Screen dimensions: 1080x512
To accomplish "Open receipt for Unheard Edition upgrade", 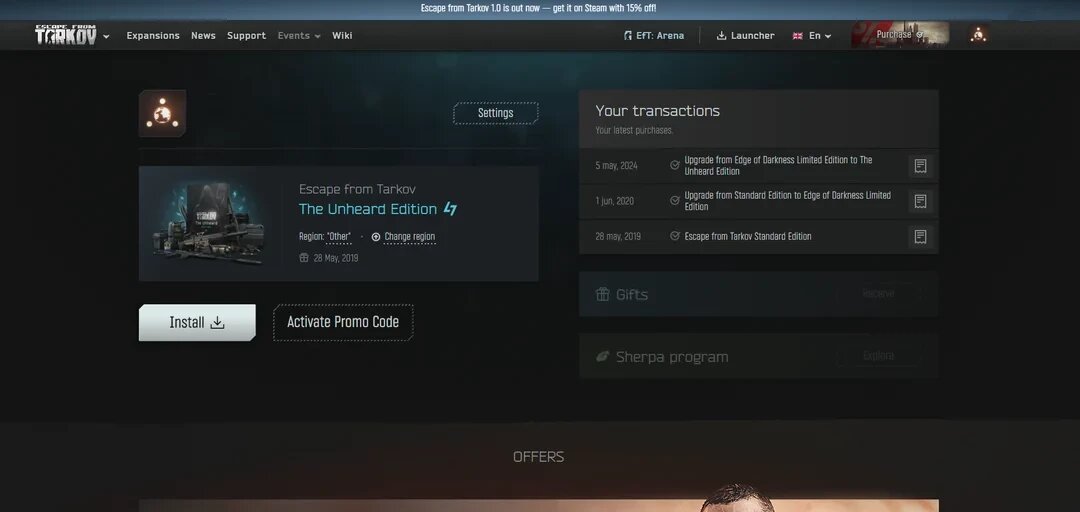I will pyautogui.click(x=920, y=166).
